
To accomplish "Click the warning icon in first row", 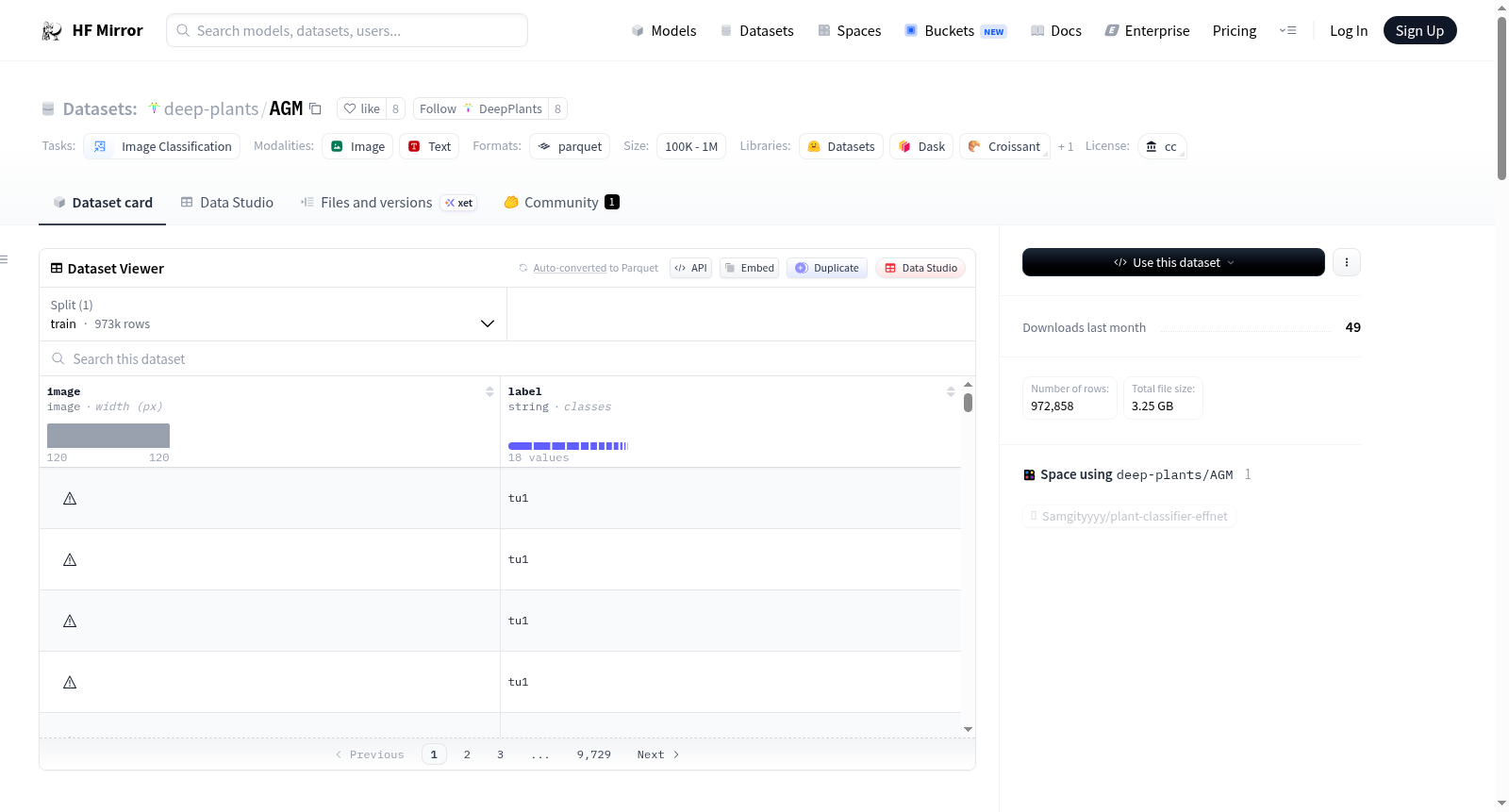I will (x=70, y=498).
